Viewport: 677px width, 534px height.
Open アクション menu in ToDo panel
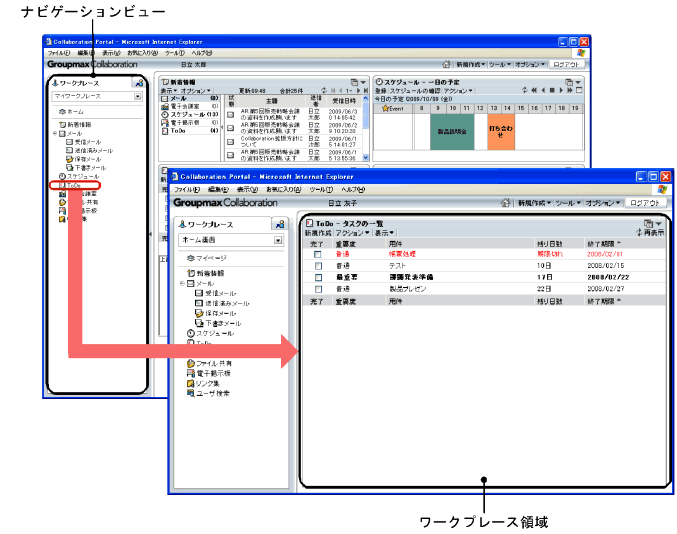352,233
